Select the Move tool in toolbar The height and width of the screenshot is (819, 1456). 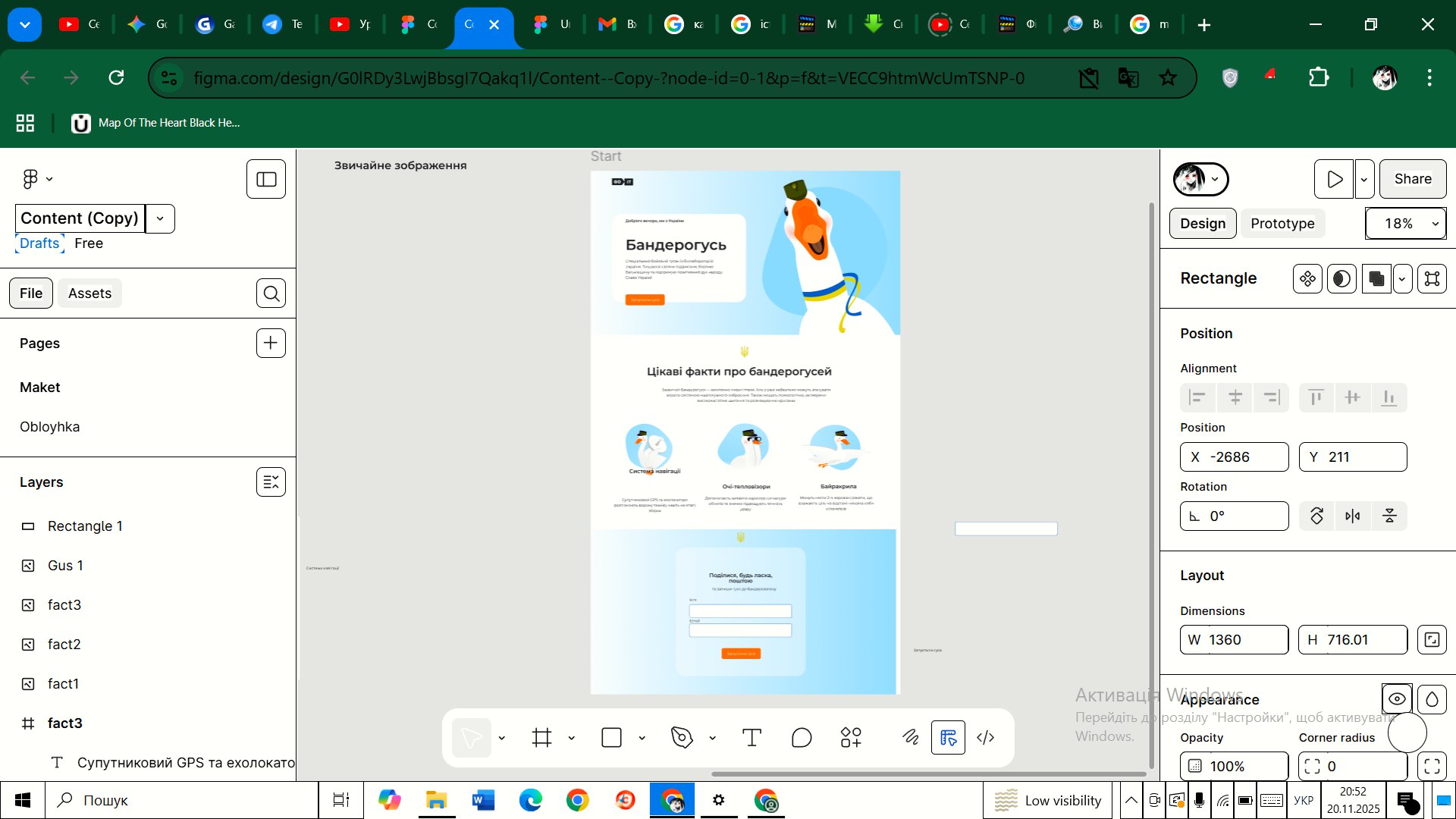click(471, 738)
